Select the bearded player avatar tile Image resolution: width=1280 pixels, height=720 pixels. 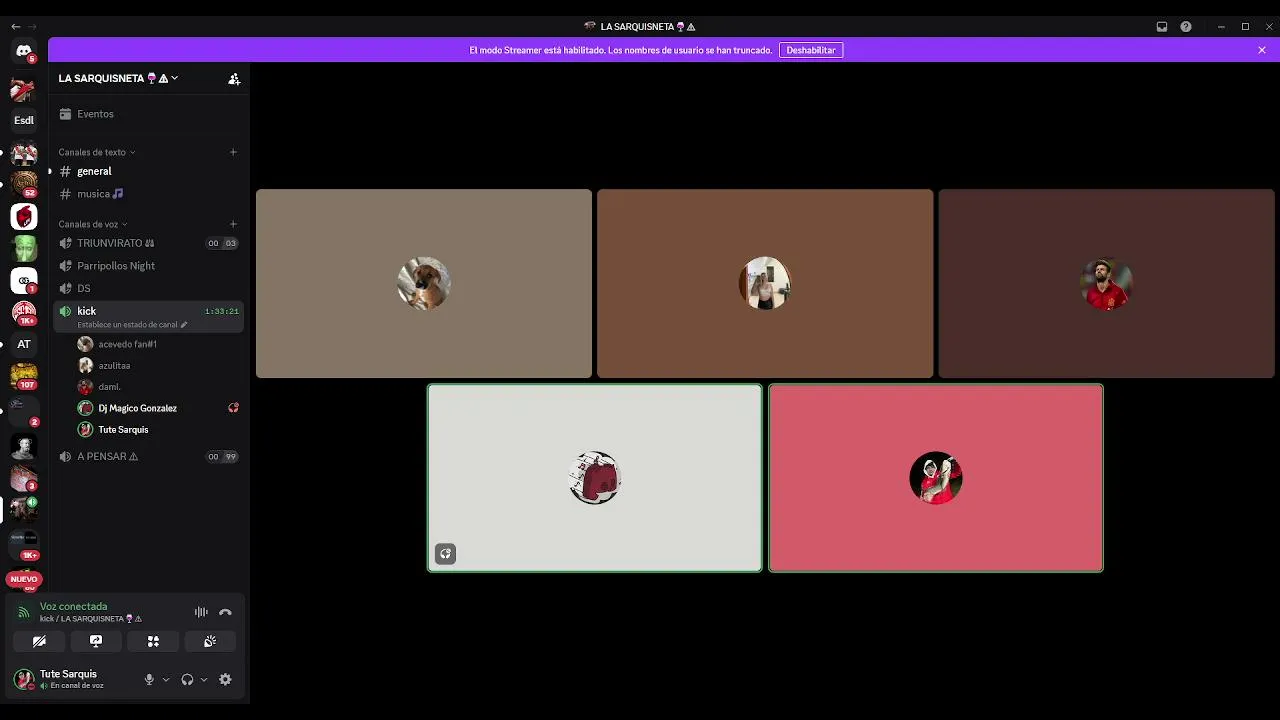pyautogui.click(x=1106, y=284)
